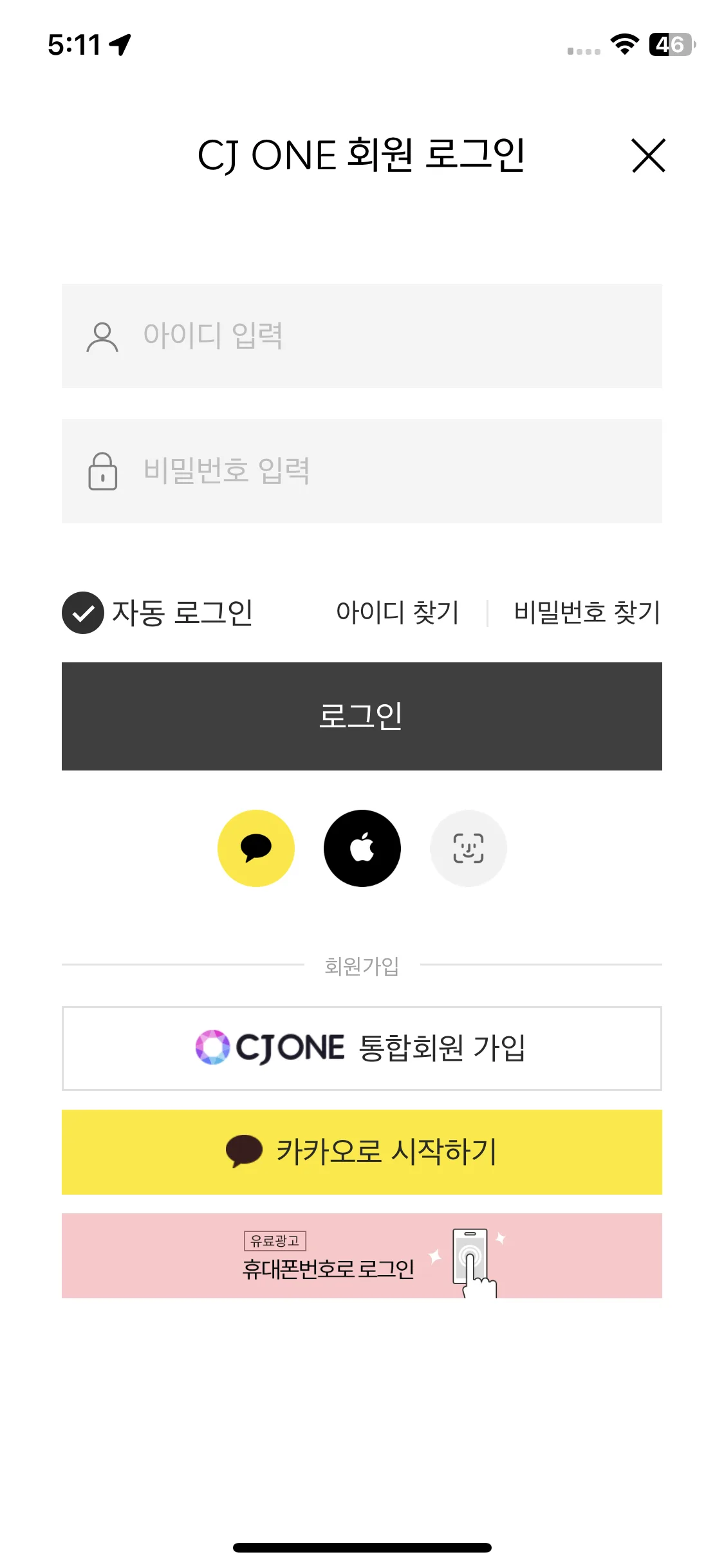
Task: Tap the speech bubble icon in Kakao banner
Action: [x=244, y=1151]
